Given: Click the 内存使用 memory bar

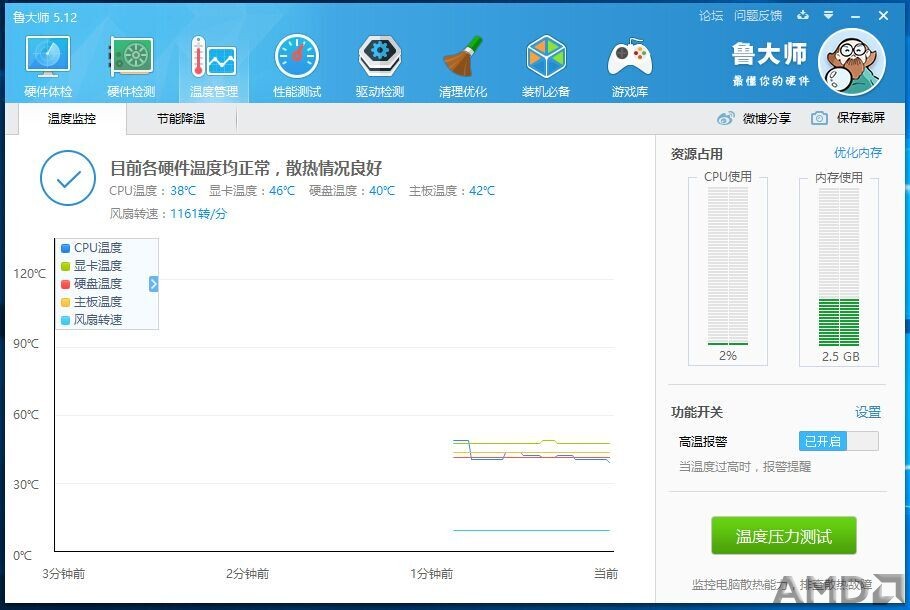Looking at the screenshot, I should [x=839, y=266].
